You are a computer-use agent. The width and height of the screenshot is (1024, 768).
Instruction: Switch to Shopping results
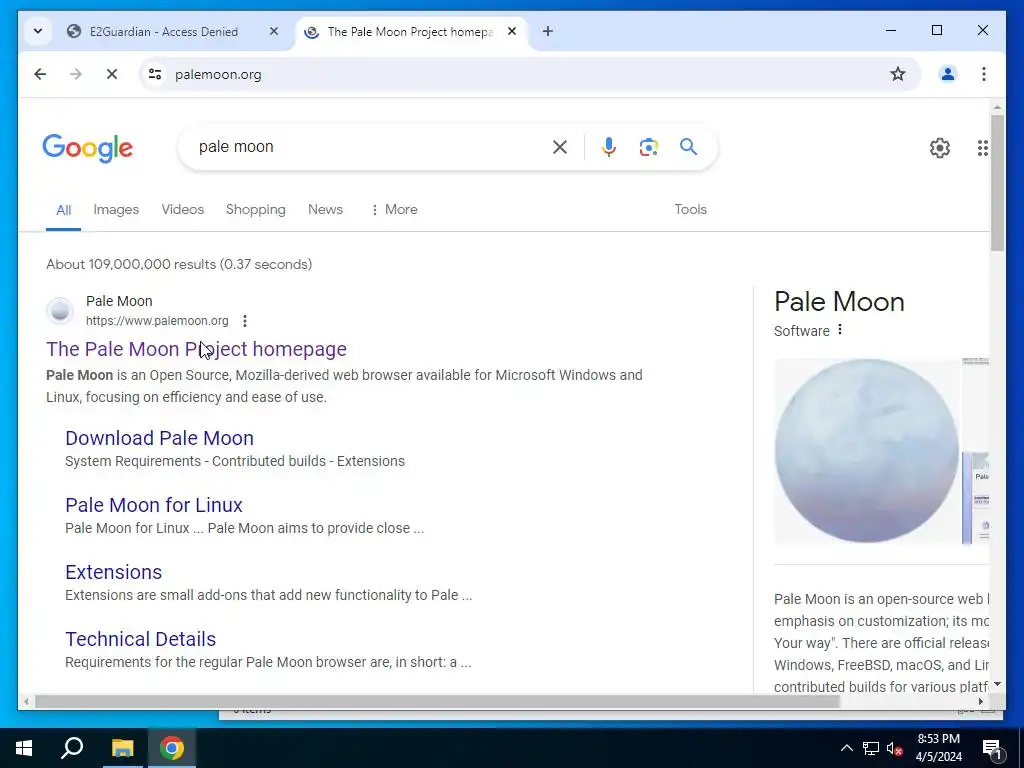(256, 209)
